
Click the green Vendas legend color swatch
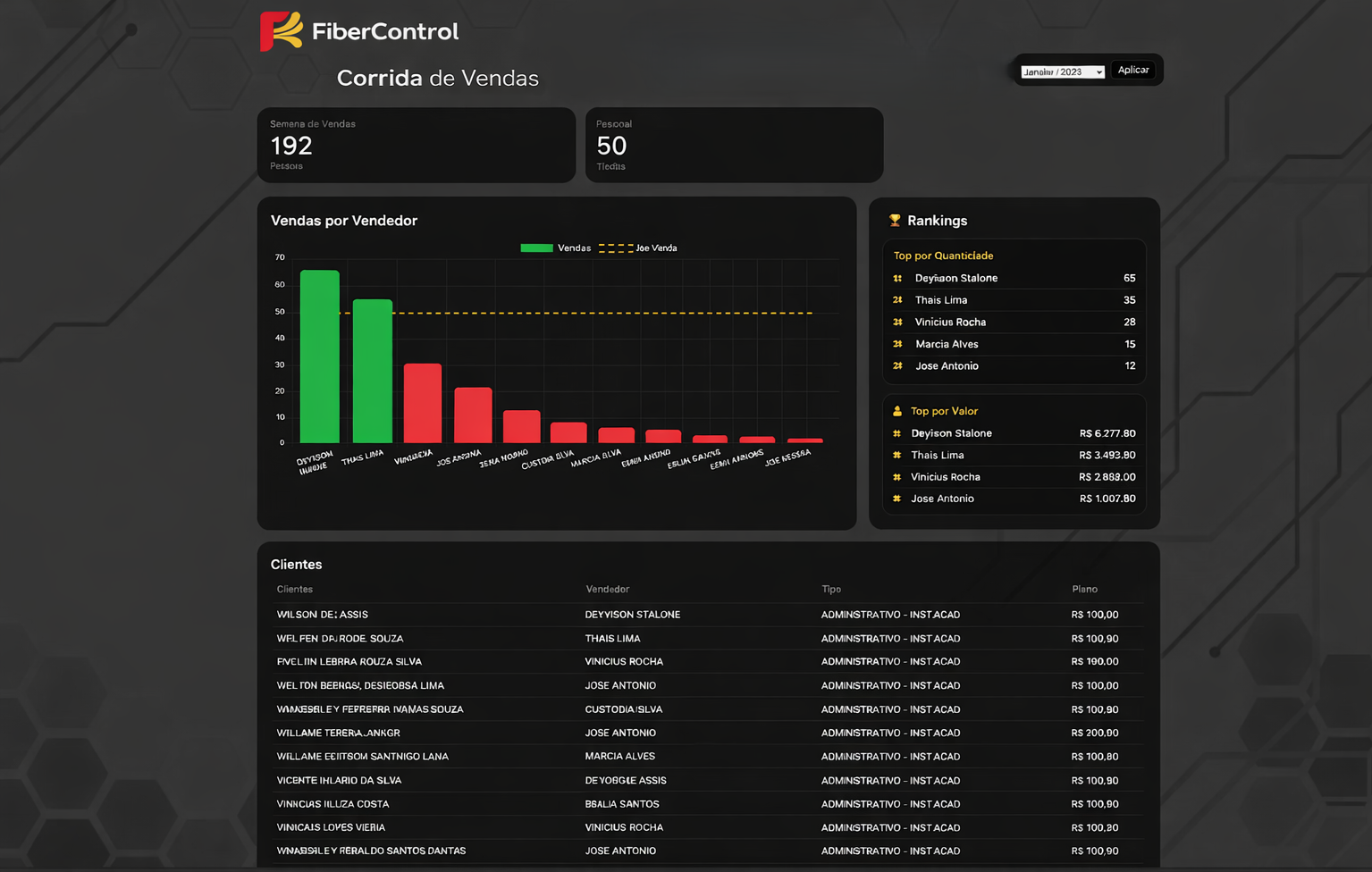(x=536, y=248)
